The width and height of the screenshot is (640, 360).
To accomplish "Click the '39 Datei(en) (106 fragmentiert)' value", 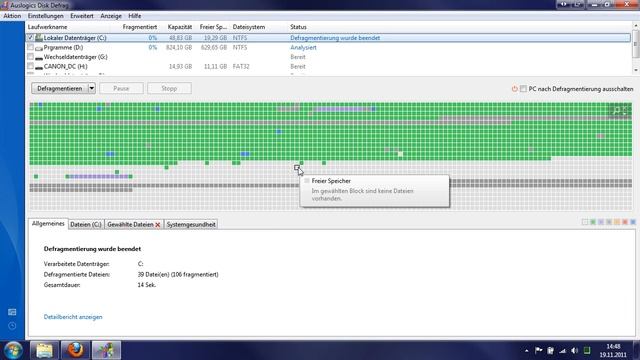I will point(178,275).
